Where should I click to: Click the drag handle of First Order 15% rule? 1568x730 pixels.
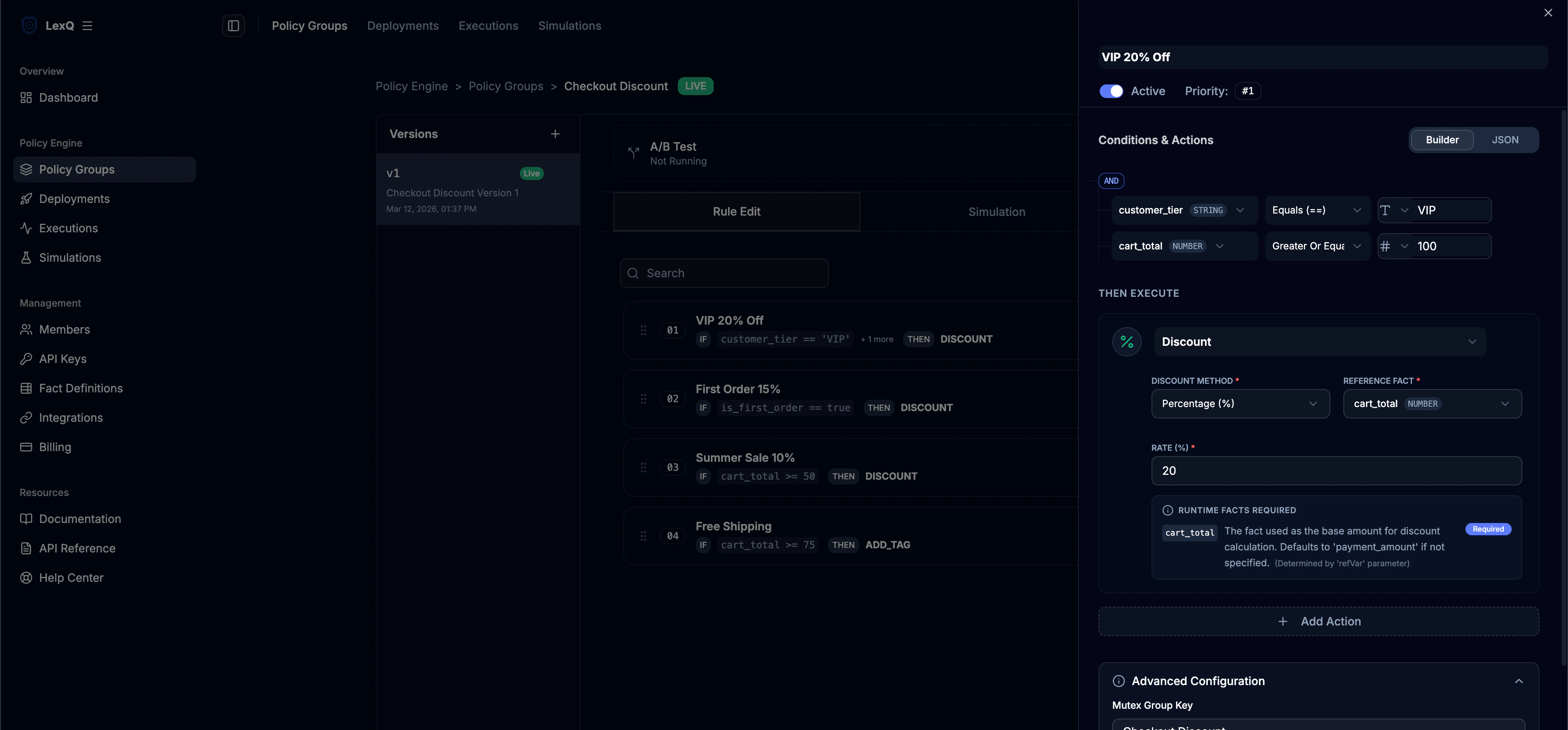coord(644,399)
